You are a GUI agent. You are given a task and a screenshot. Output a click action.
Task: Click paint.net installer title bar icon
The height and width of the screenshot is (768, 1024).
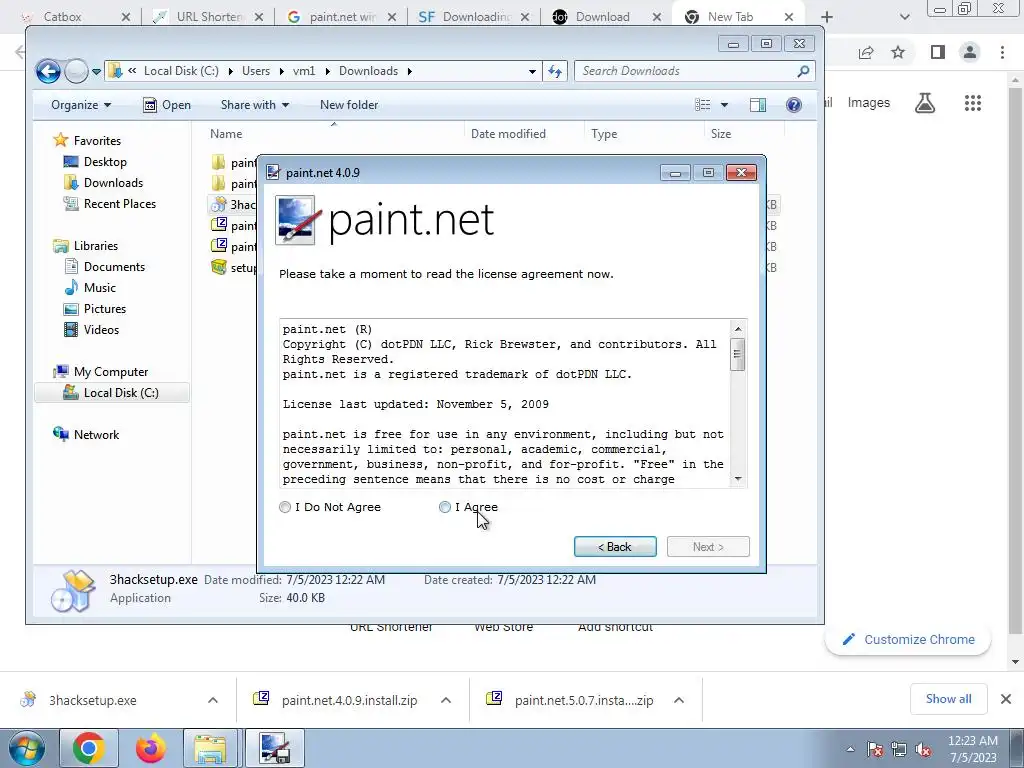click(273, 172)
